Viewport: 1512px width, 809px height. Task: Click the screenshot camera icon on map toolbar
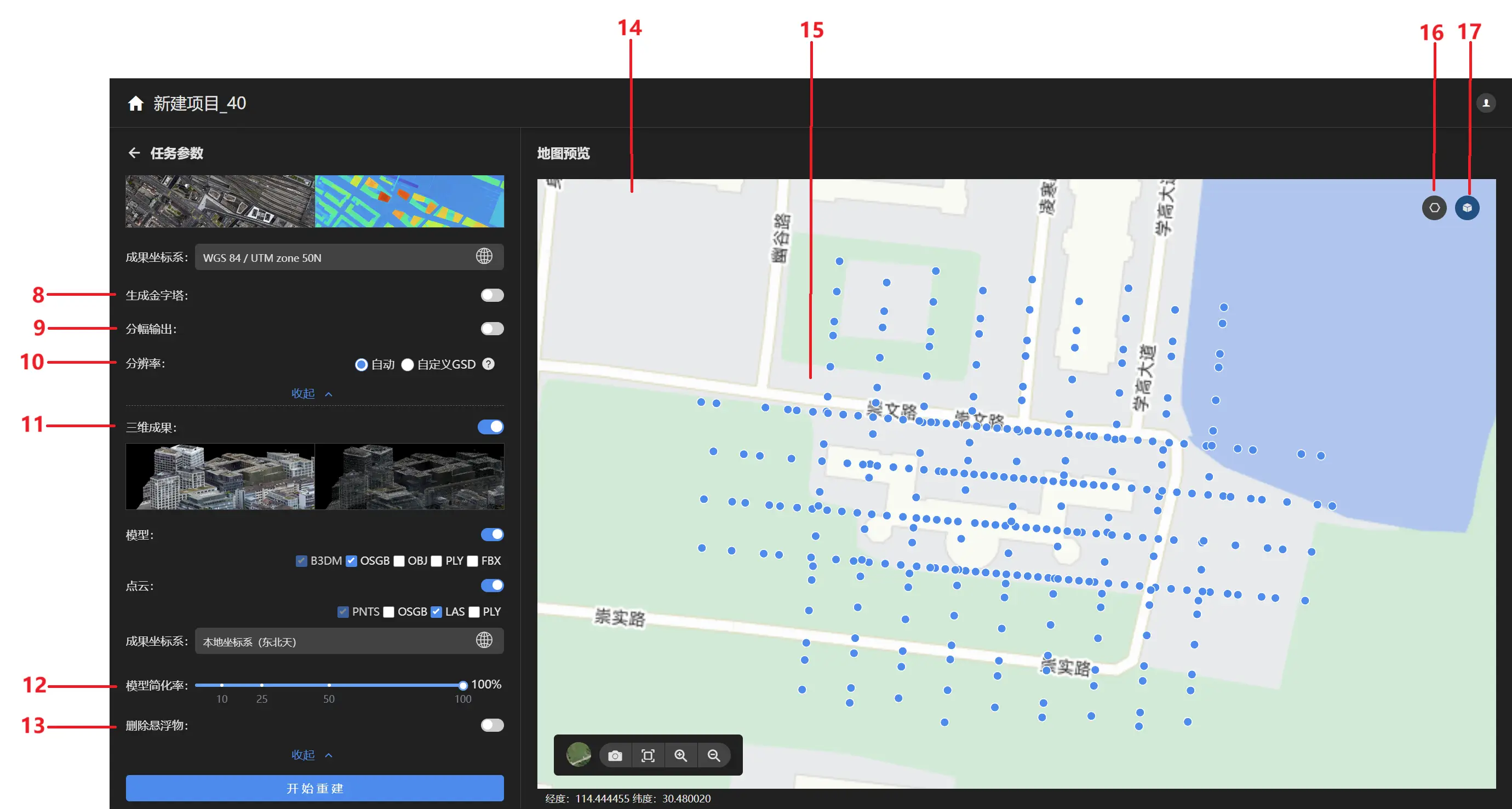[615, 755]
